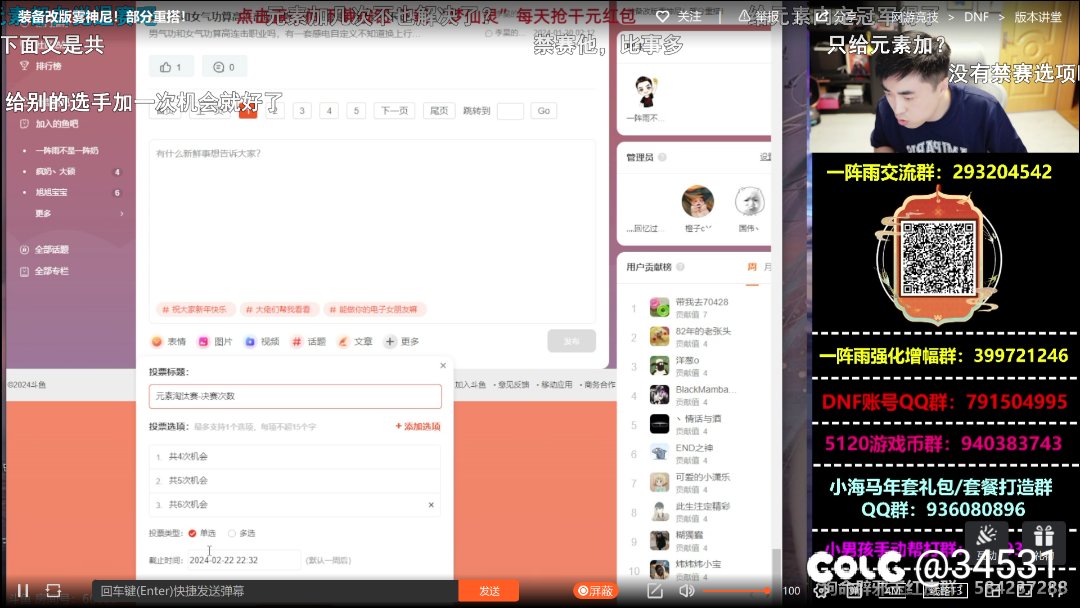Close the poll creation panel
The image size is (1080, 608).
443,366
